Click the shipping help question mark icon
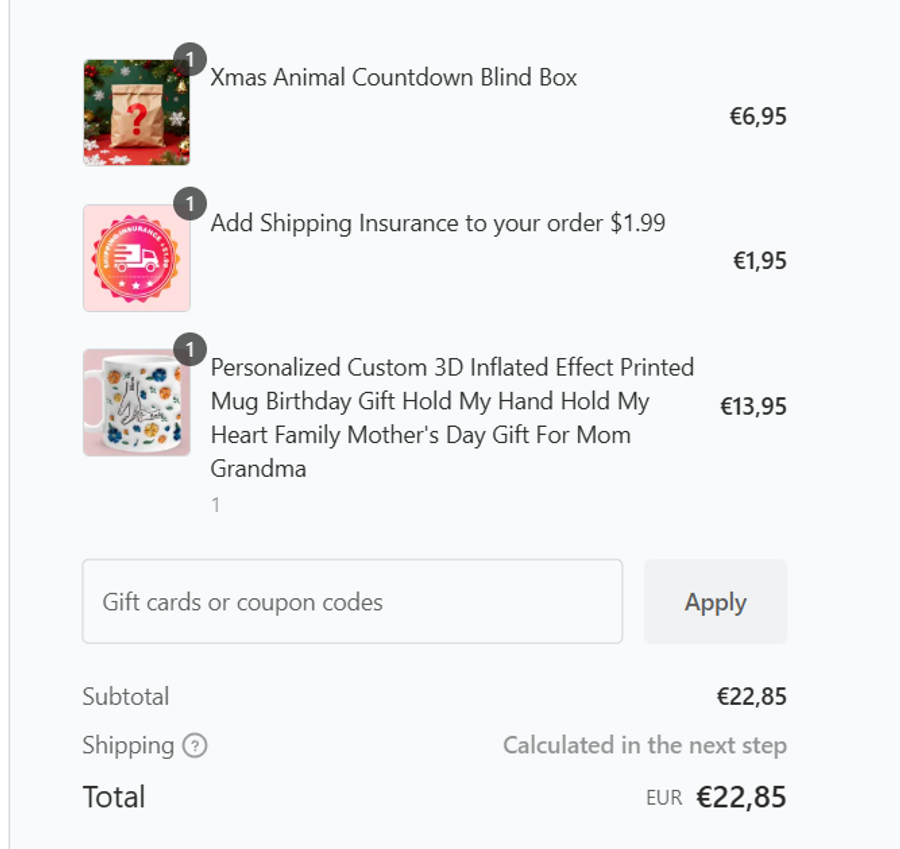900x849 pixels. (x=196, y=746)
